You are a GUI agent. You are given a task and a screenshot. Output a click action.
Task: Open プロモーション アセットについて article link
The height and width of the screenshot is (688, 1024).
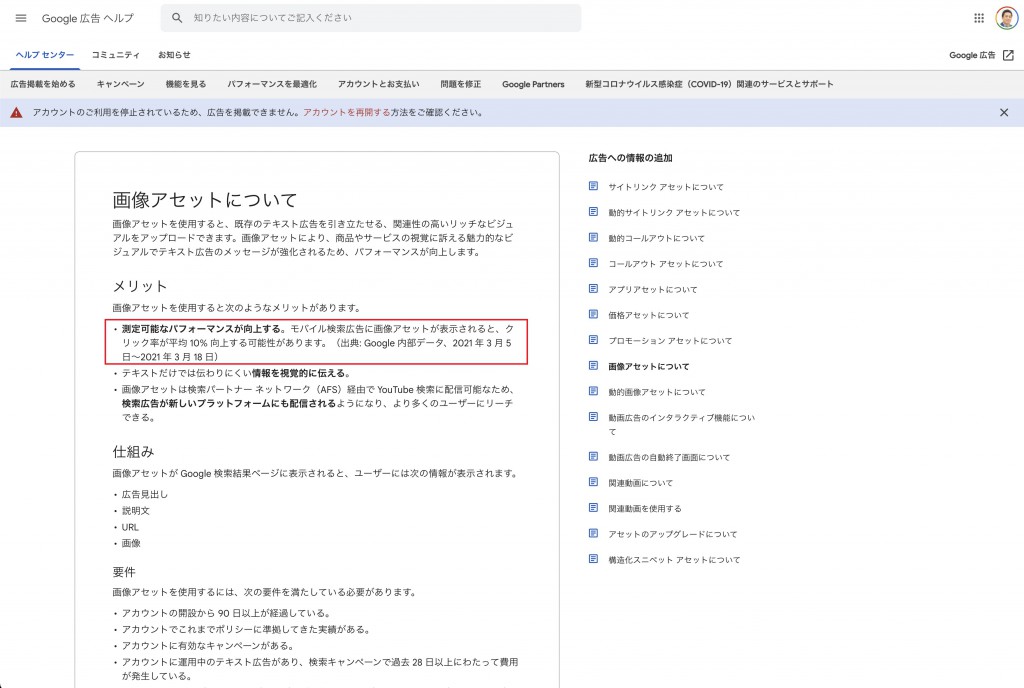tap(671, 341)
